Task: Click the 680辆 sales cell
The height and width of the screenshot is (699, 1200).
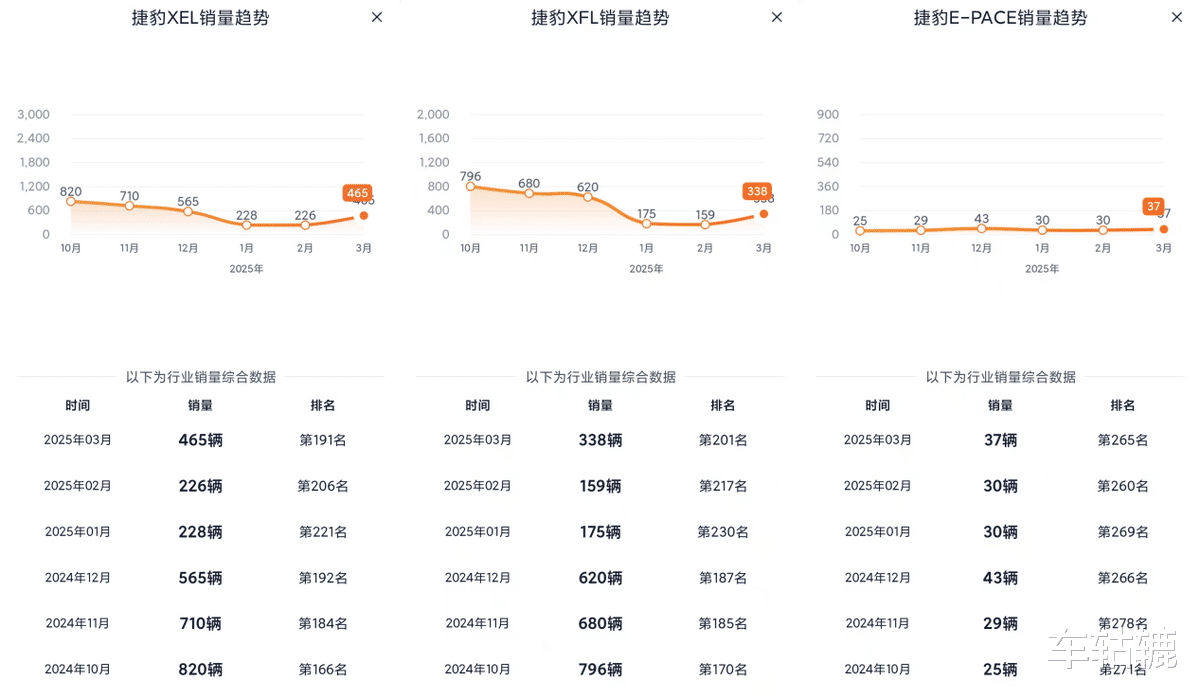Action: click(600, 624)
